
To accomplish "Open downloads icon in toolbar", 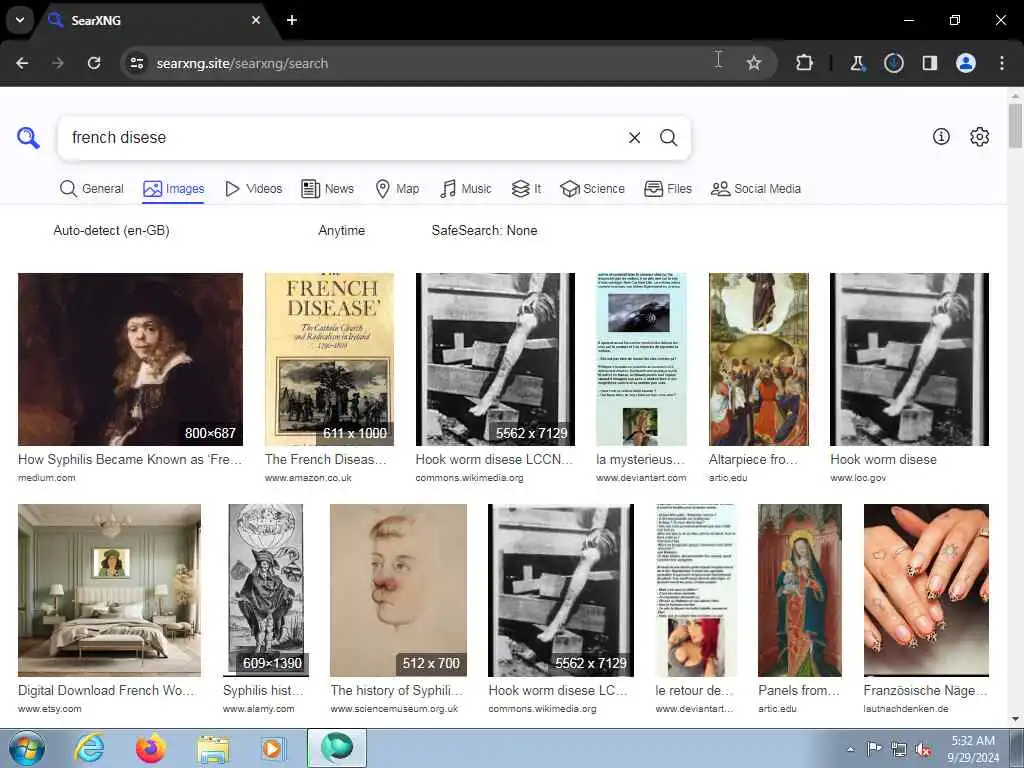I will click(893, 63).
